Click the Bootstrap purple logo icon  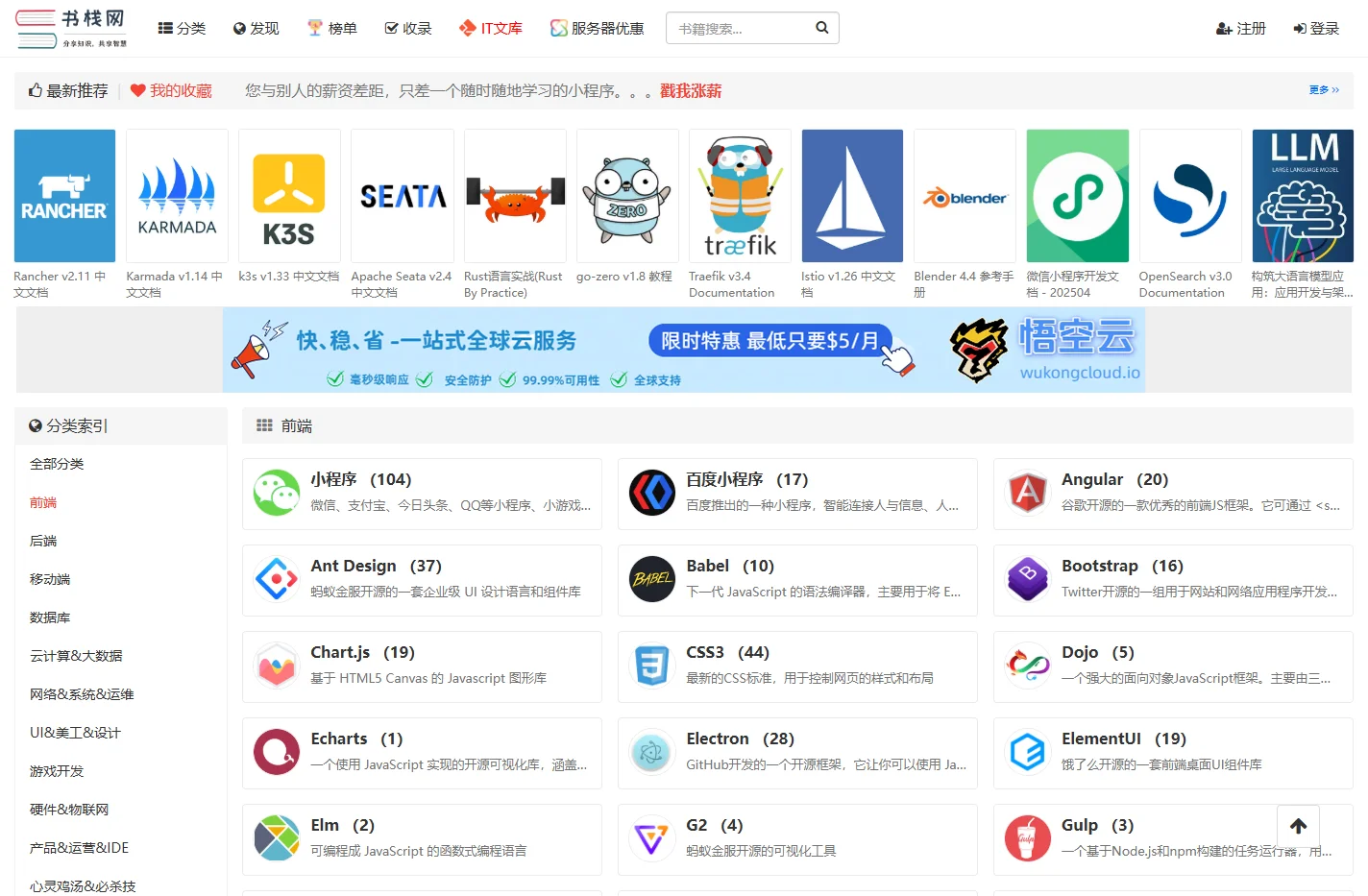tap(1028, 580)
